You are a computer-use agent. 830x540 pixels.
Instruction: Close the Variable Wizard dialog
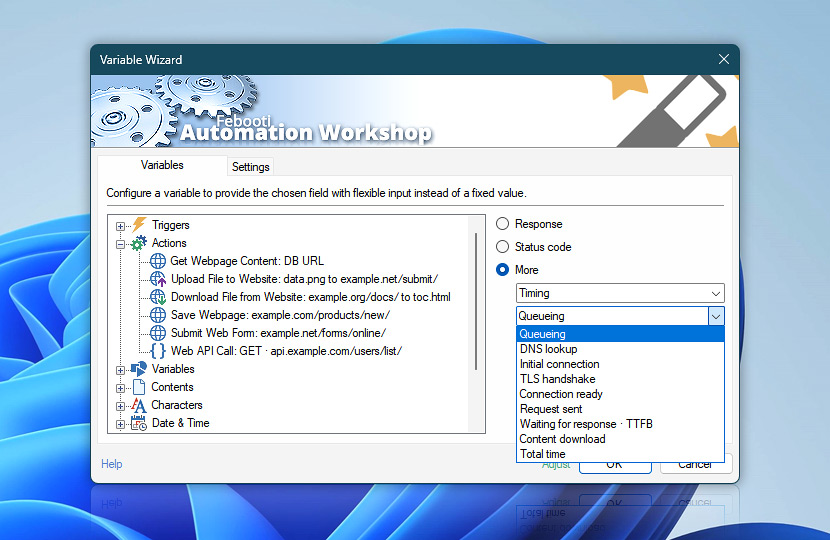point(724,59)
